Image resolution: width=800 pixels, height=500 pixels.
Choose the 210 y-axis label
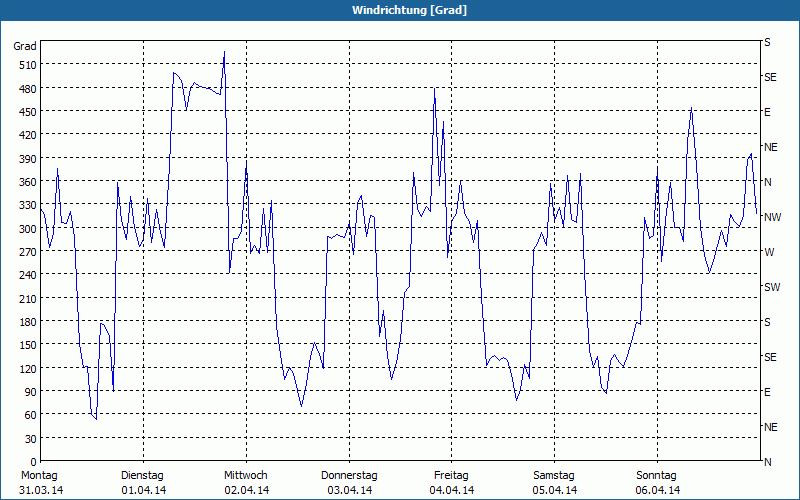click(28, 299)
